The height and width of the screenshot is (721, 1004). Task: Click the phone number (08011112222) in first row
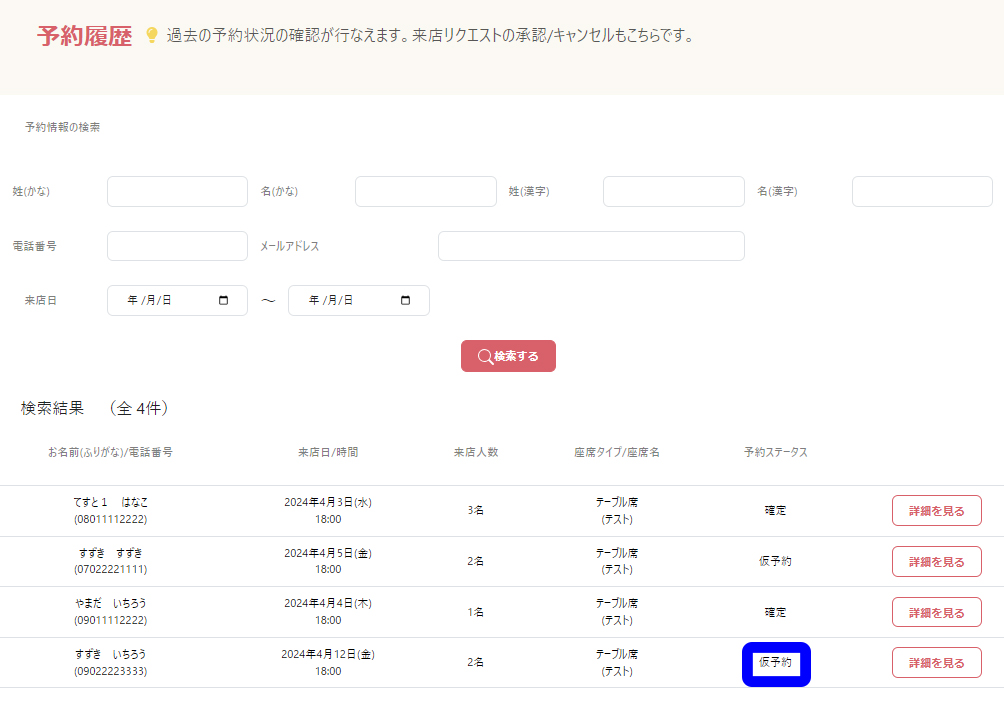(x=110, y=519)
